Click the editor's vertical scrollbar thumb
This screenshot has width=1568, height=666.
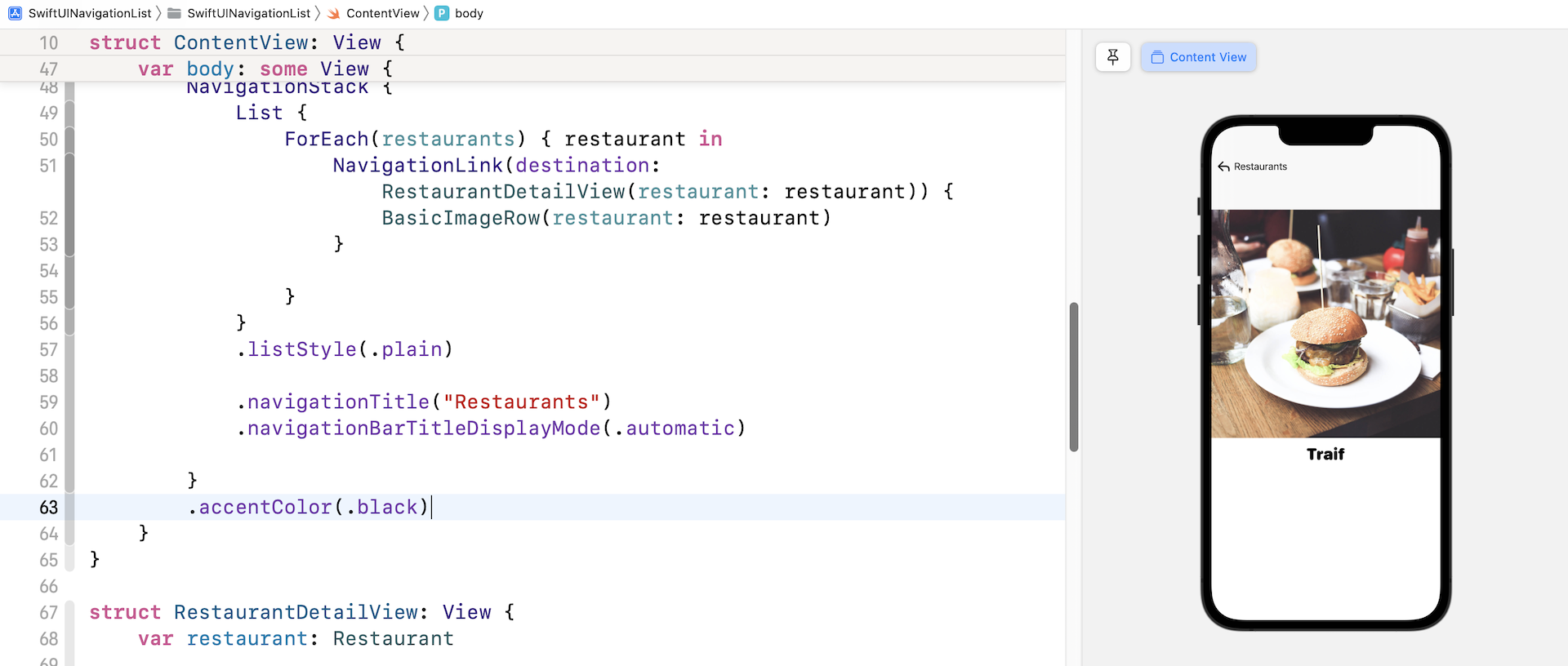tap(1074, 377)
